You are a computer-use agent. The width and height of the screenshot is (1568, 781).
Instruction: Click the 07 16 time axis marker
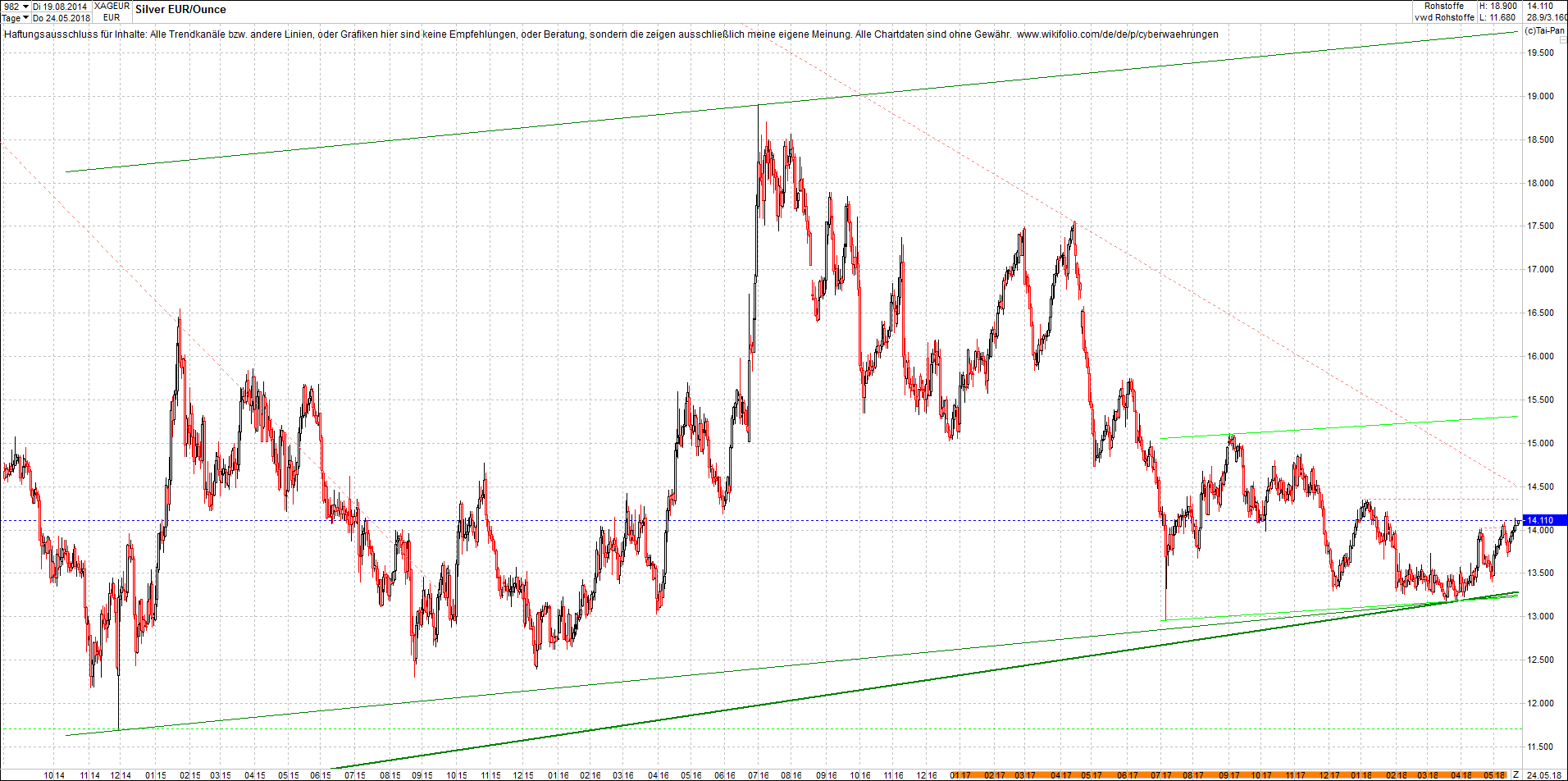click(x=759, y=774)
